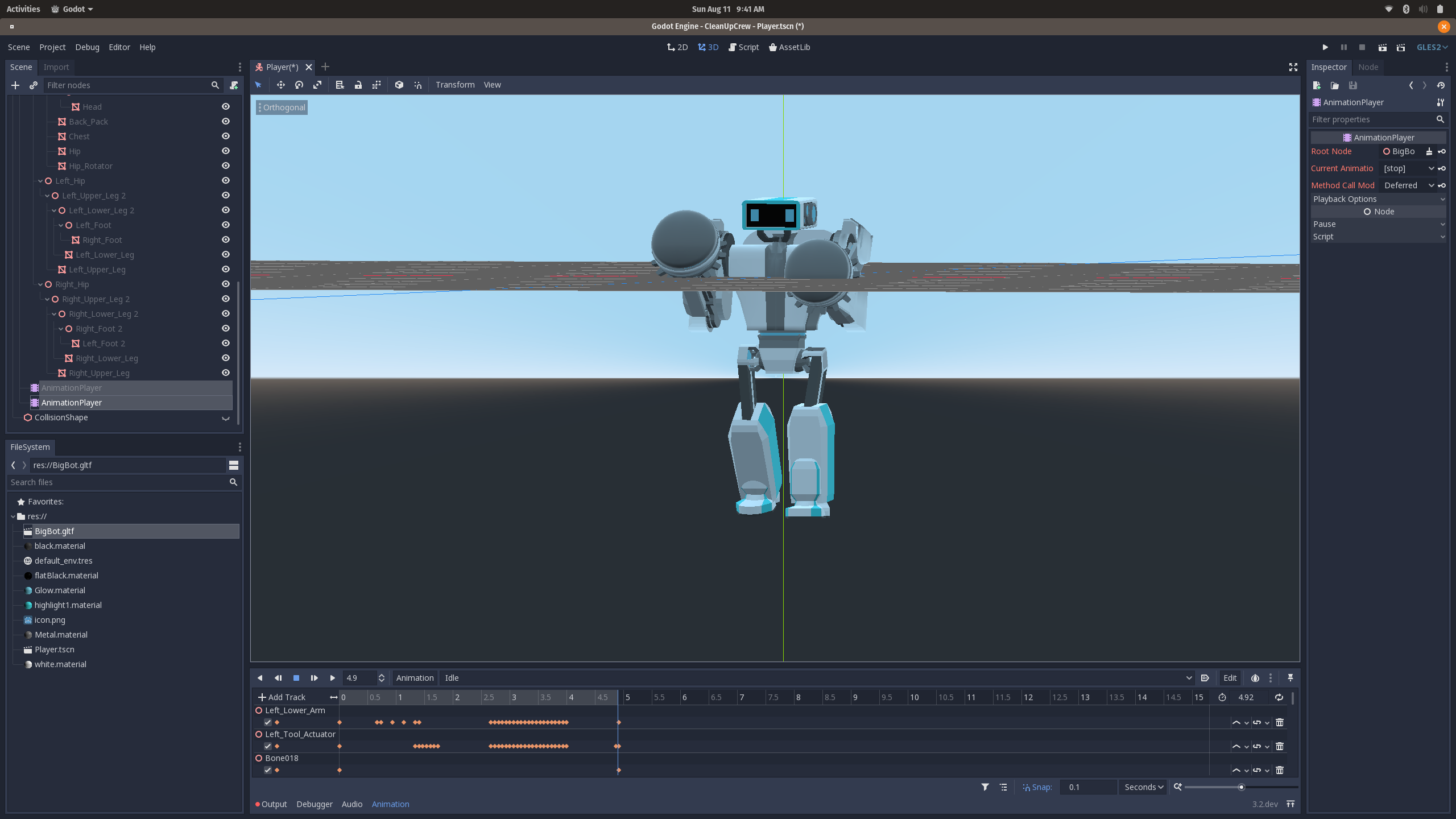Viewport: 1456px width, 819px height.
Task: Open the GLES2 renderer dropdown
Action: [1432, 47]
